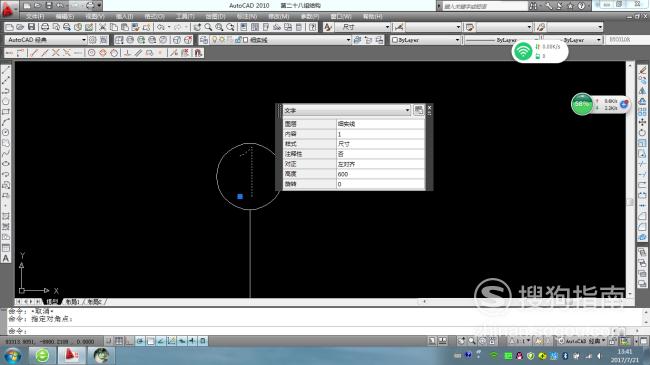Click the Cut (scissors) icon
Image resolution: width=650 pixels, height=365 pixels.
(102, 27)
